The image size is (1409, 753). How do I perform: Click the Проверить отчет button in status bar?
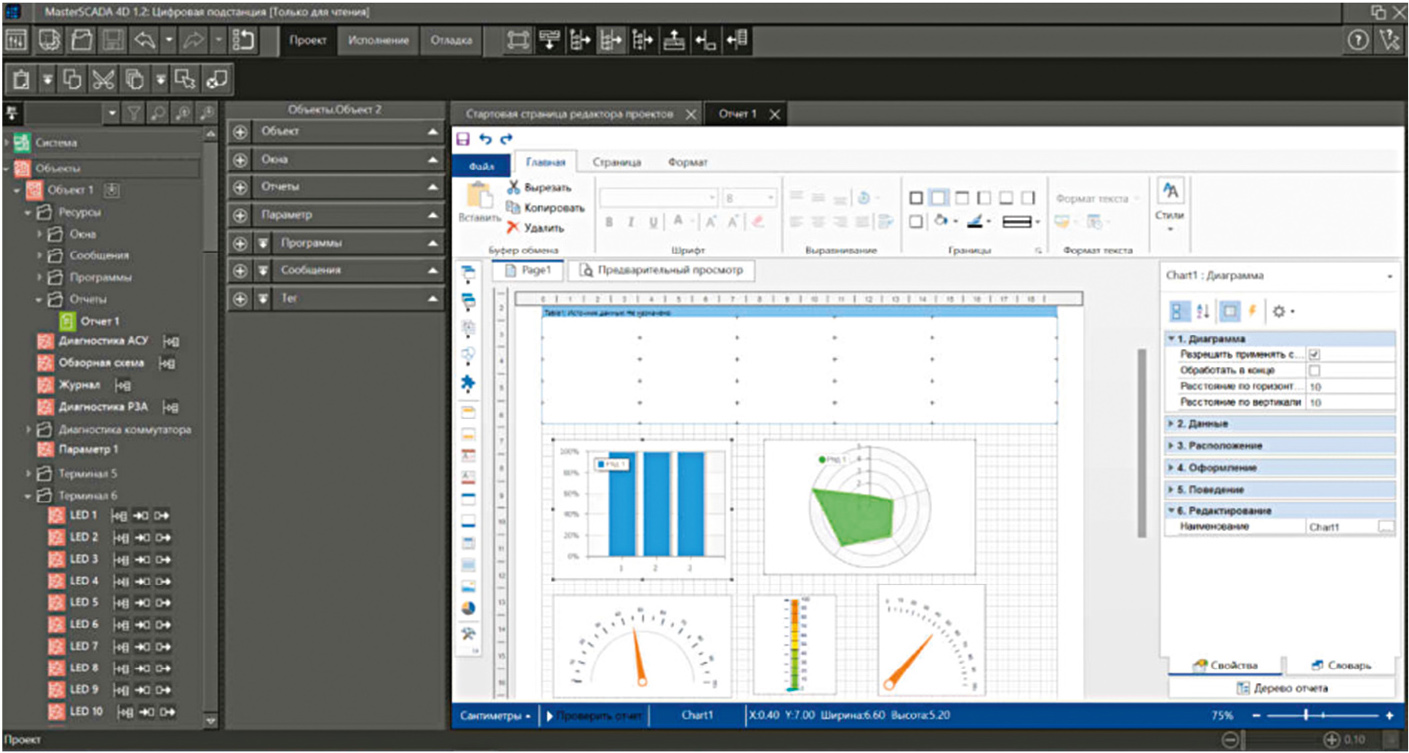(x=594, y=716)
